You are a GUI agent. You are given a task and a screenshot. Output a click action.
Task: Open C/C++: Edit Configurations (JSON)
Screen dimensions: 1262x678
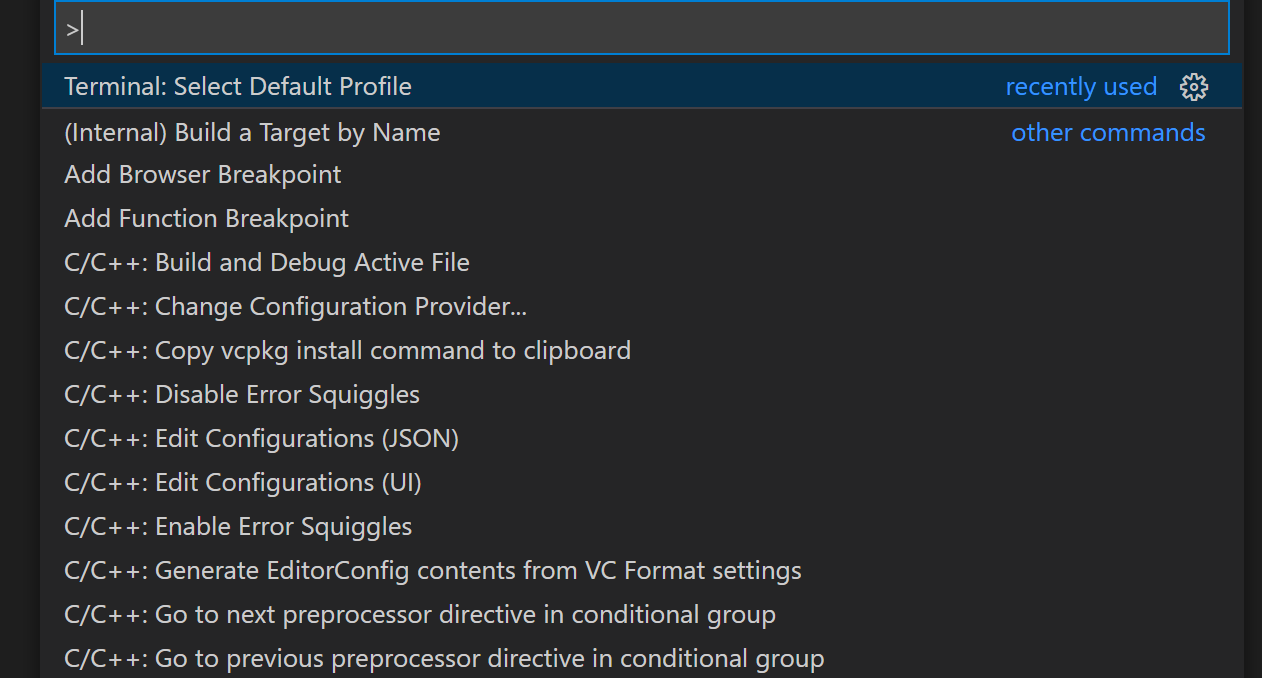261,439
